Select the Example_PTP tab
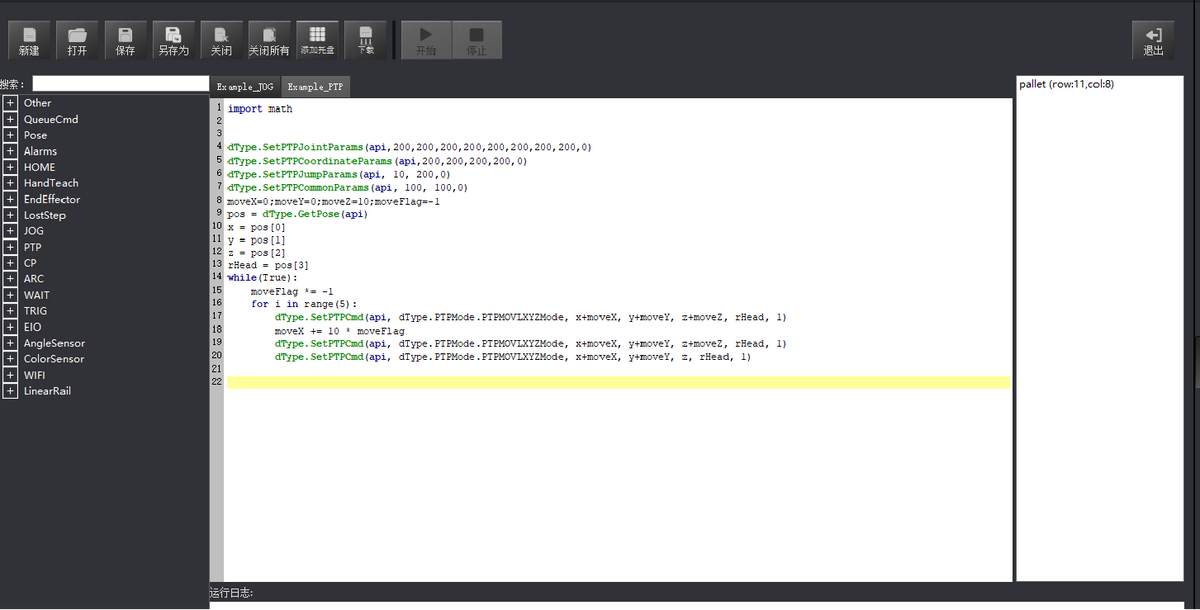This screenshot has width=1200, height=610. [315, 87]
